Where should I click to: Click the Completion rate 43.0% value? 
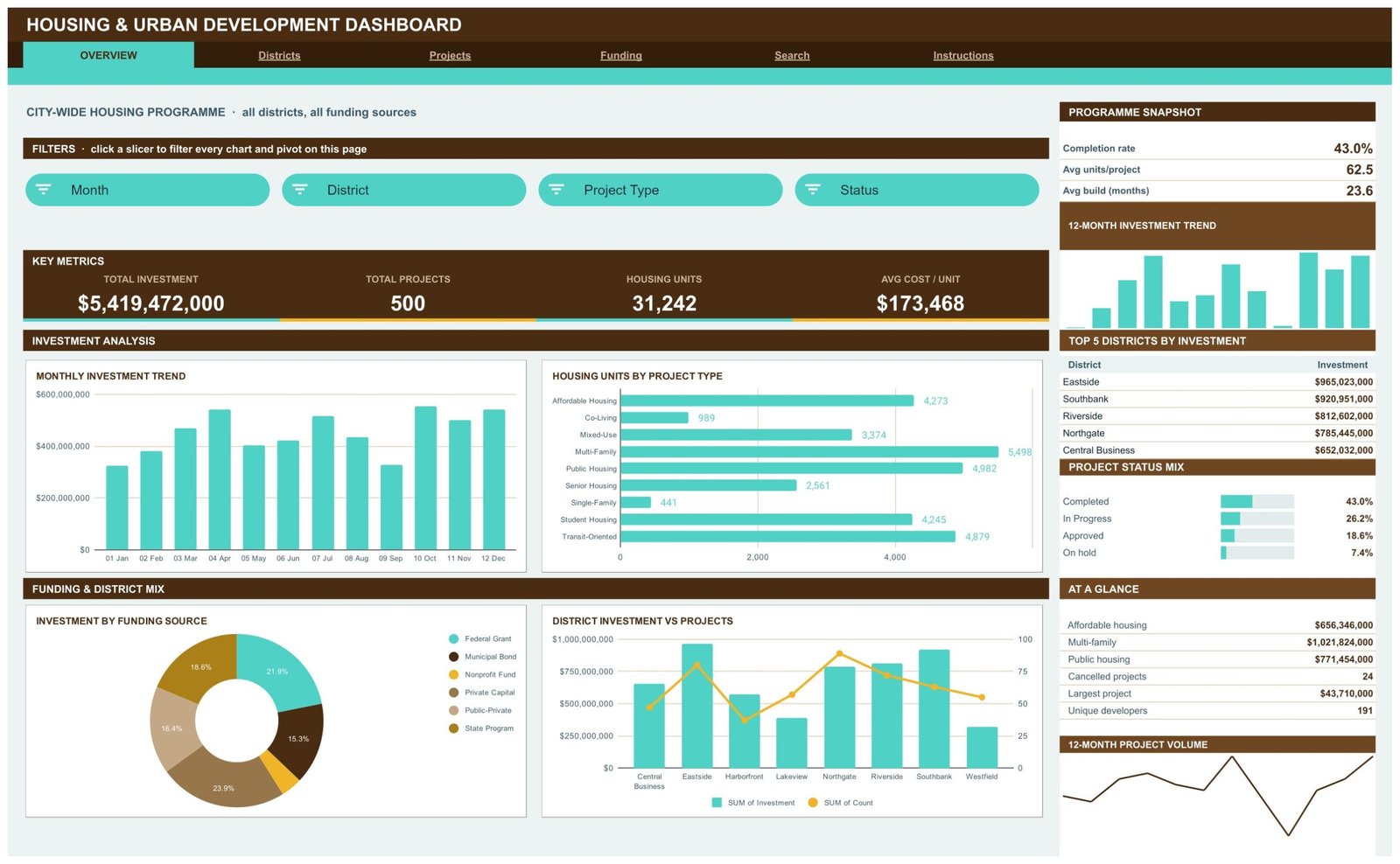click(1353, 149)
